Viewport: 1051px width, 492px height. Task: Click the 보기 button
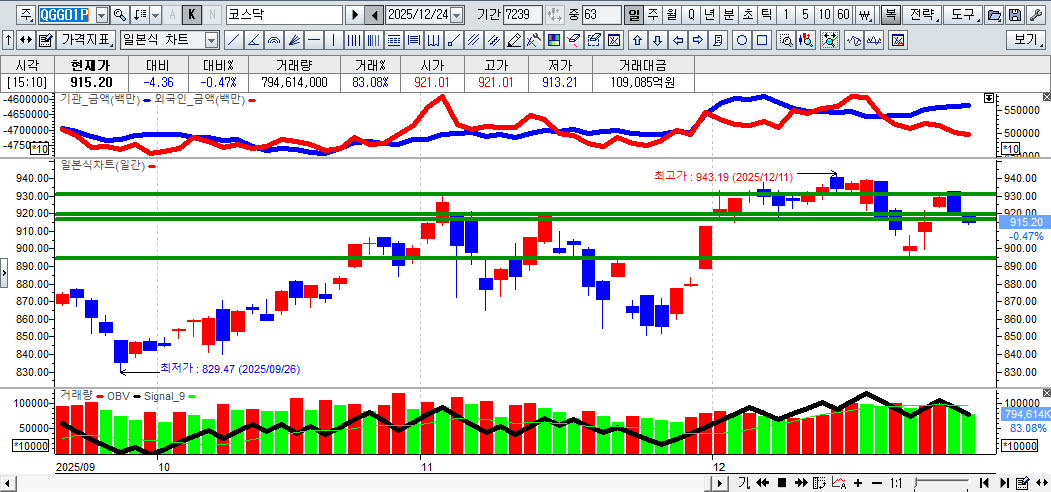click(x=1026, y=40)
